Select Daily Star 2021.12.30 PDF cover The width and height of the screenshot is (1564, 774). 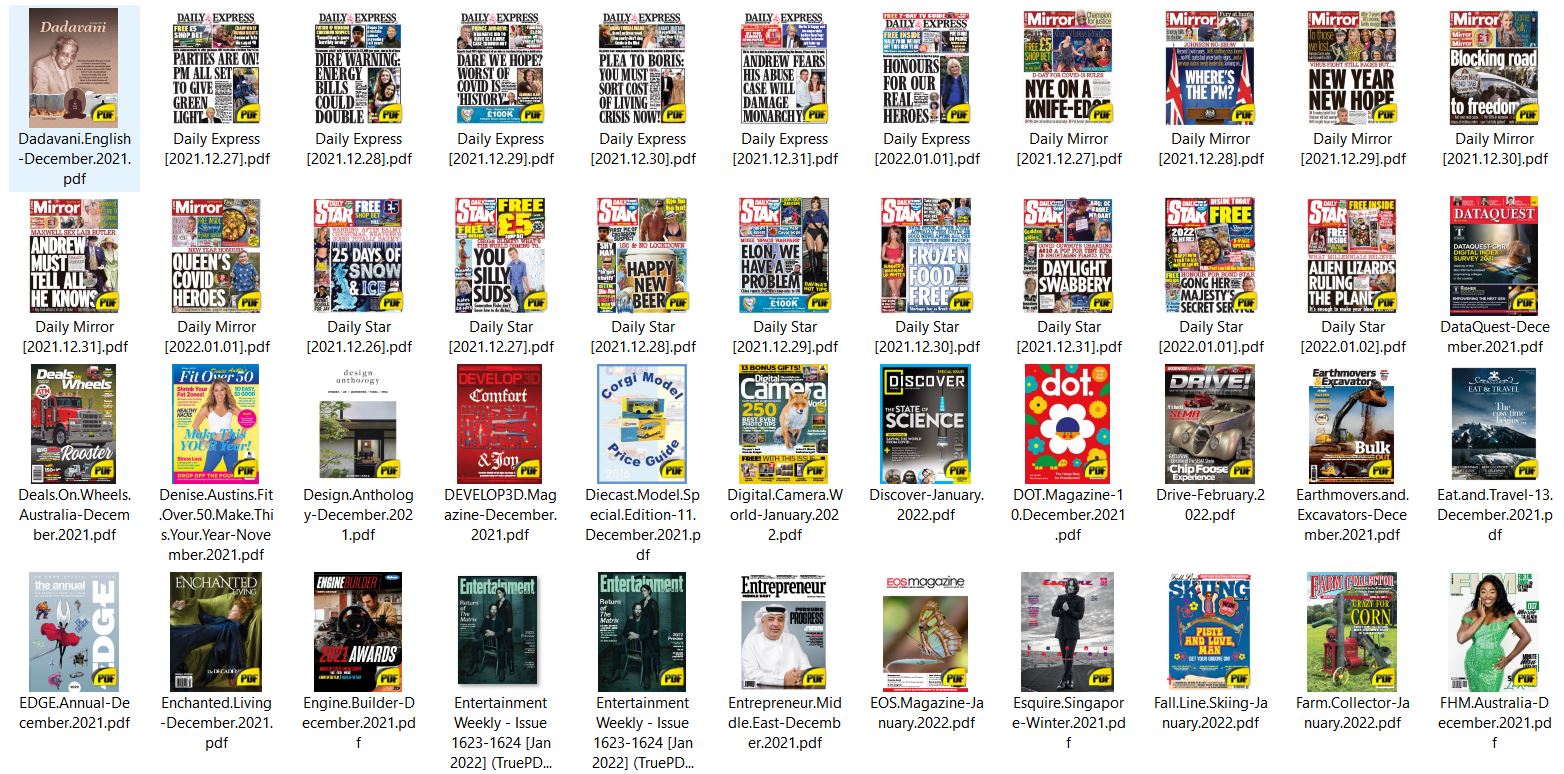click(x=926, y=255)
